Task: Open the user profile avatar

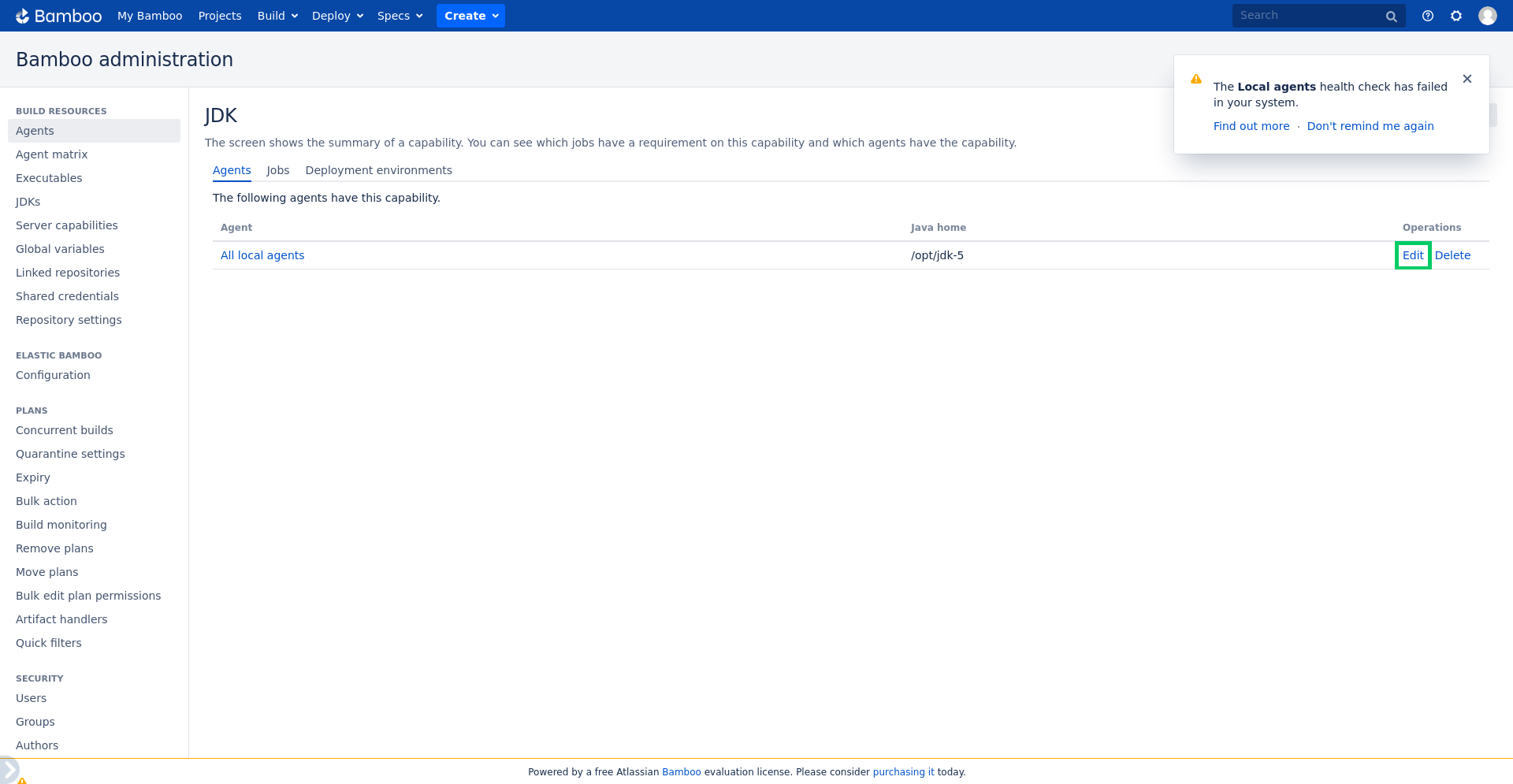Action: click(x=1488, y=16)
